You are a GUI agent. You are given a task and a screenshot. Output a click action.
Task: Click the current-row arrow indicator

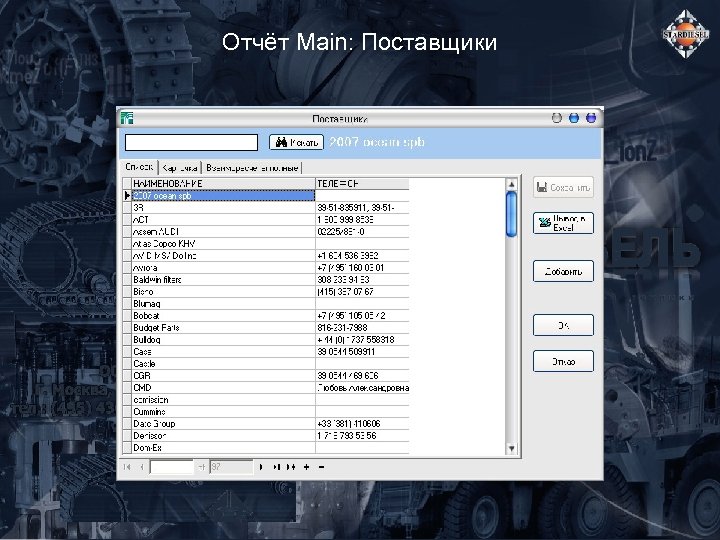[127, 196]
